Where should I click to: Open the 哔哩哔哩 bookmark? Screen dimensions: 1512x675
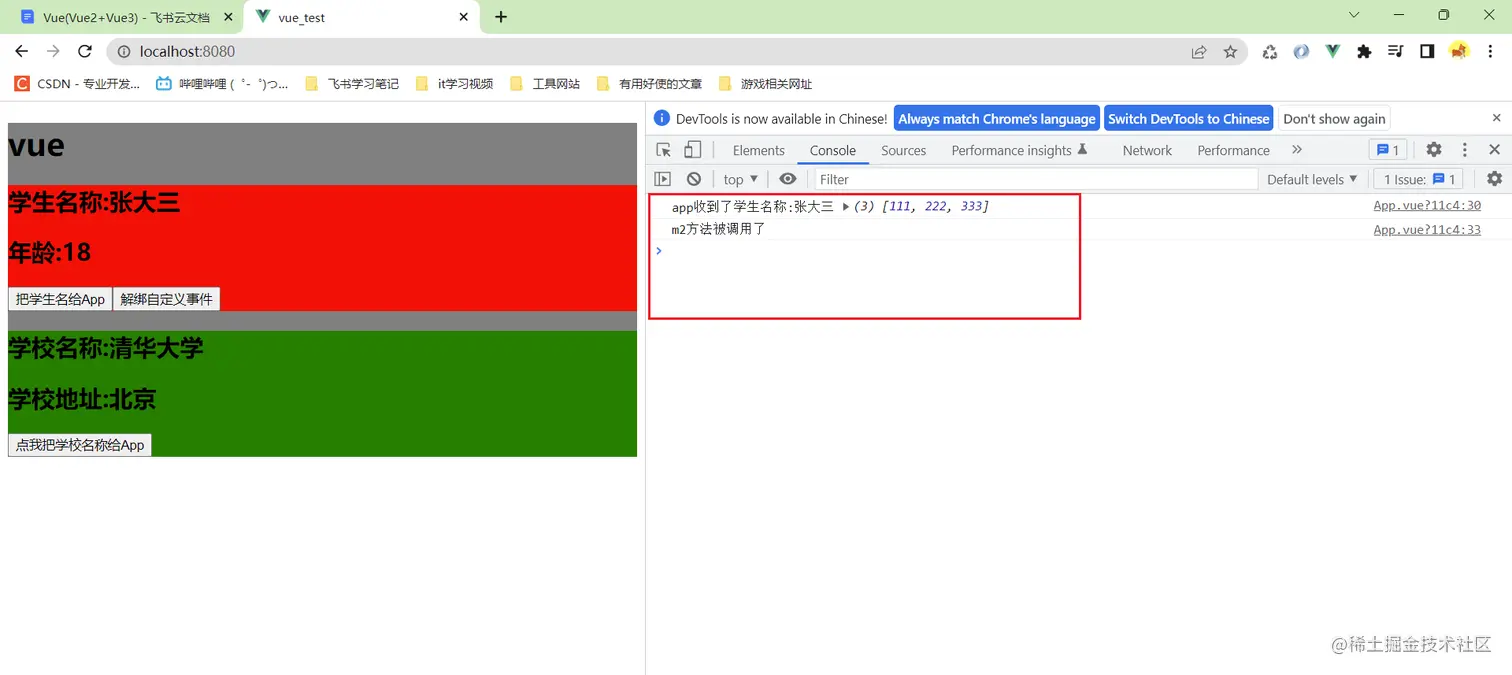pos(222,84)
